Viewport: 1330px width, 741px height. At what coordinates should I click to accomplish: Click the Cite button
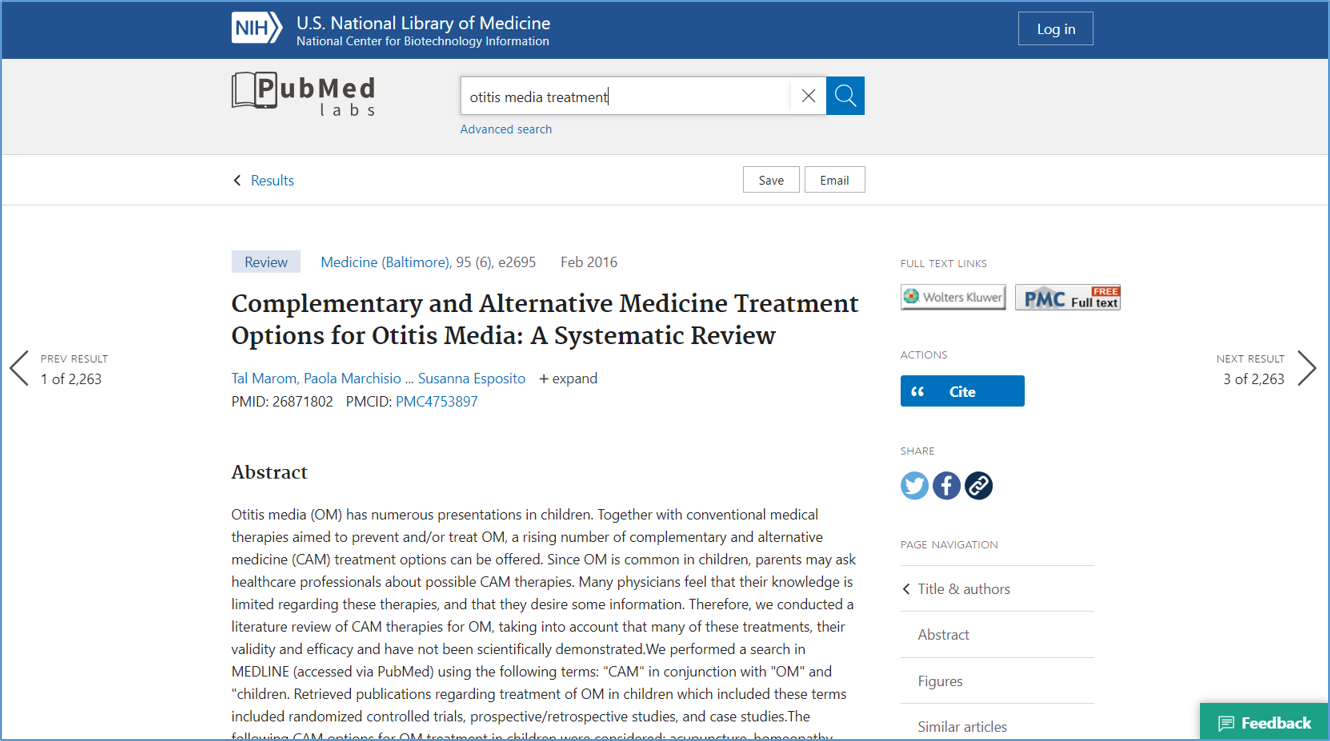coord(963,391)
